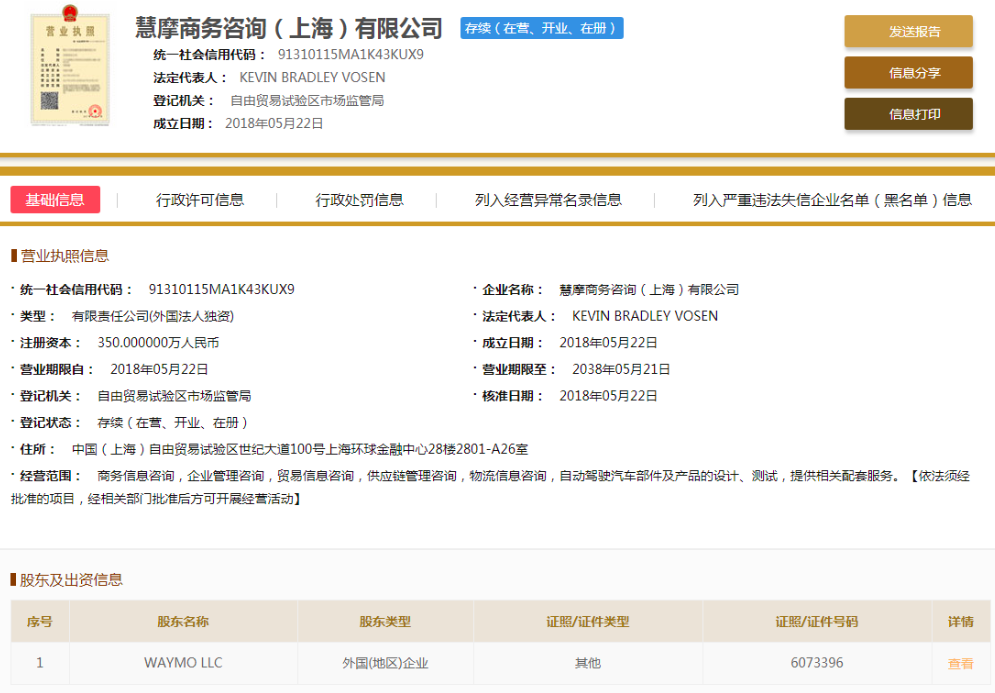Click the 信息打印 button
This screenshot has height=693, width=995.
tap(908, 114)
